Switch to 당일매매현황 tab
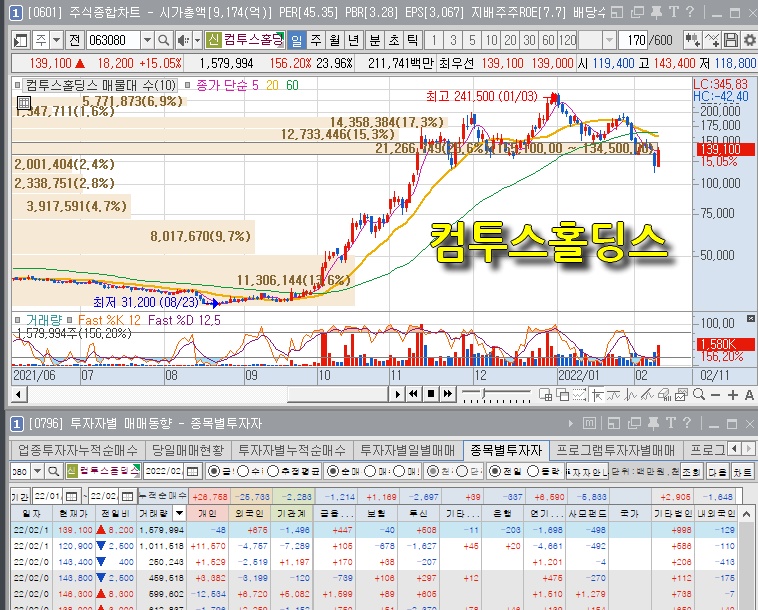Viewport: 758px width, 610px height. 188,450
